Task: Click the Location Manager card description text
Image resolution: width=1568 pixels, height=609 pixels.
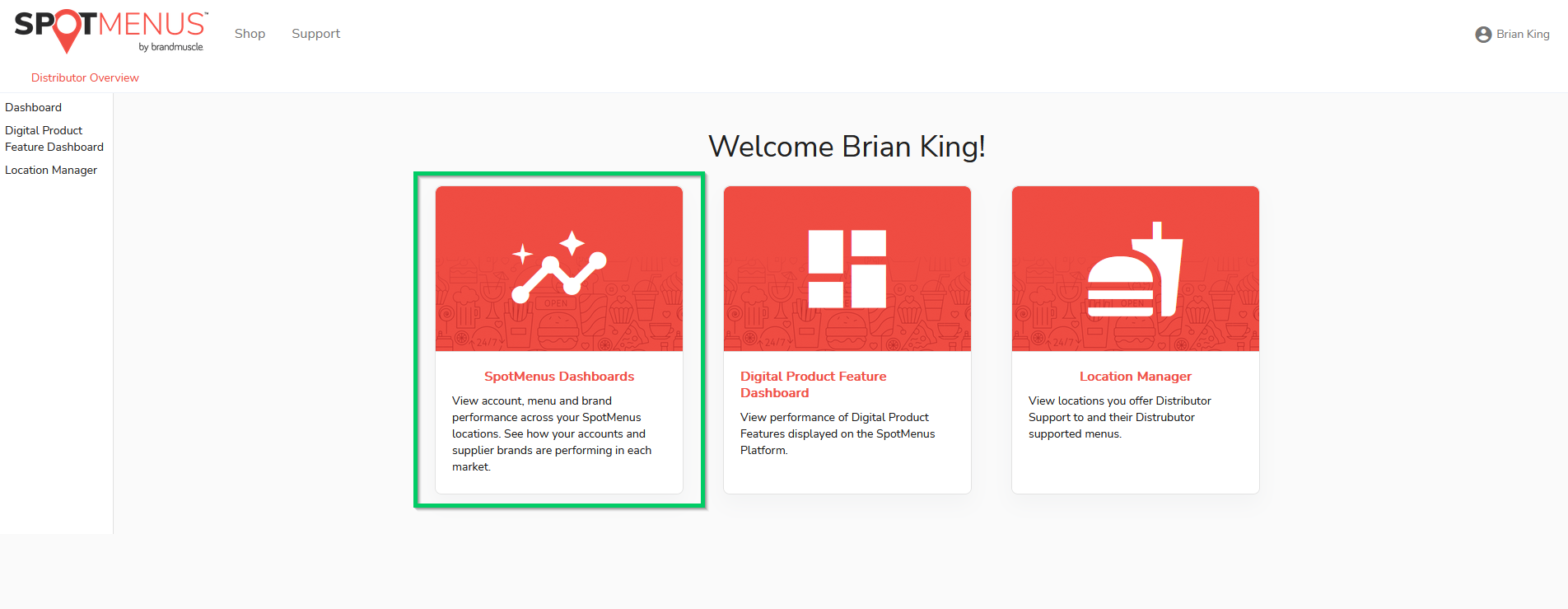Action: (x=1119, y=417)
